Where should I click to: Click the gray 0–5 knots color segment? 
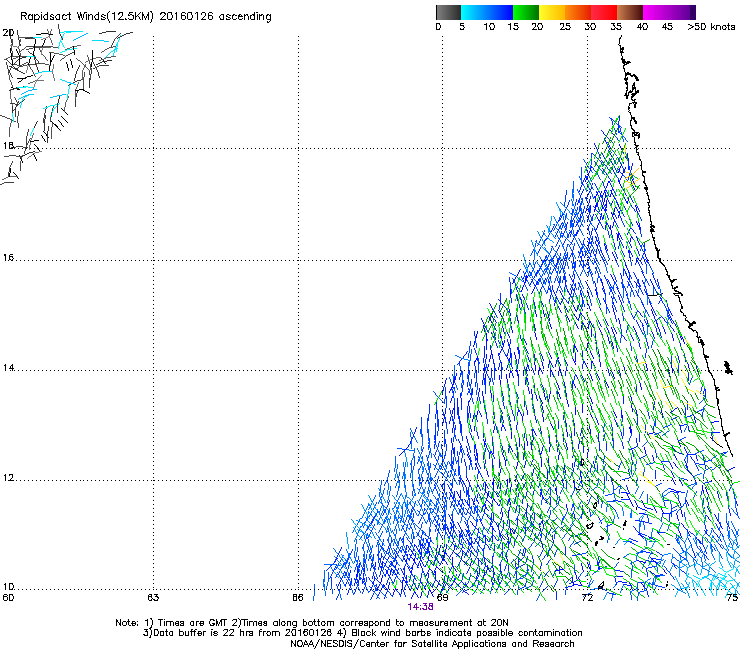click(x=448, y=12)
